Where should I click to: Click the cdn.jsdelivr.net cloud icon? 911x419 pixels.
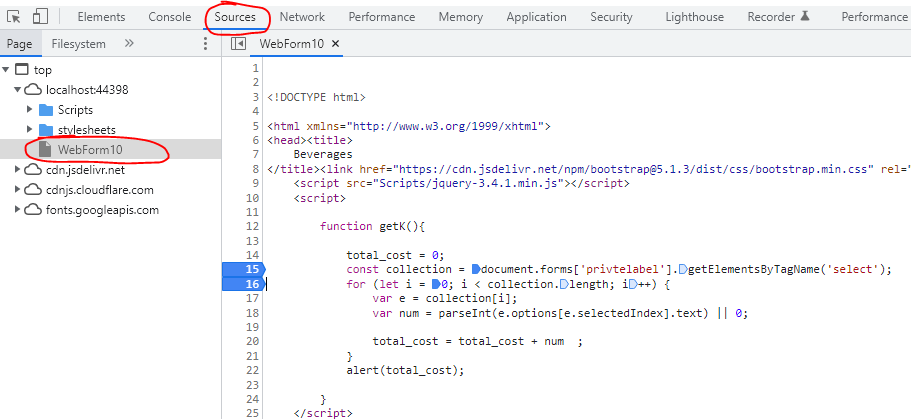pos(33,170)
